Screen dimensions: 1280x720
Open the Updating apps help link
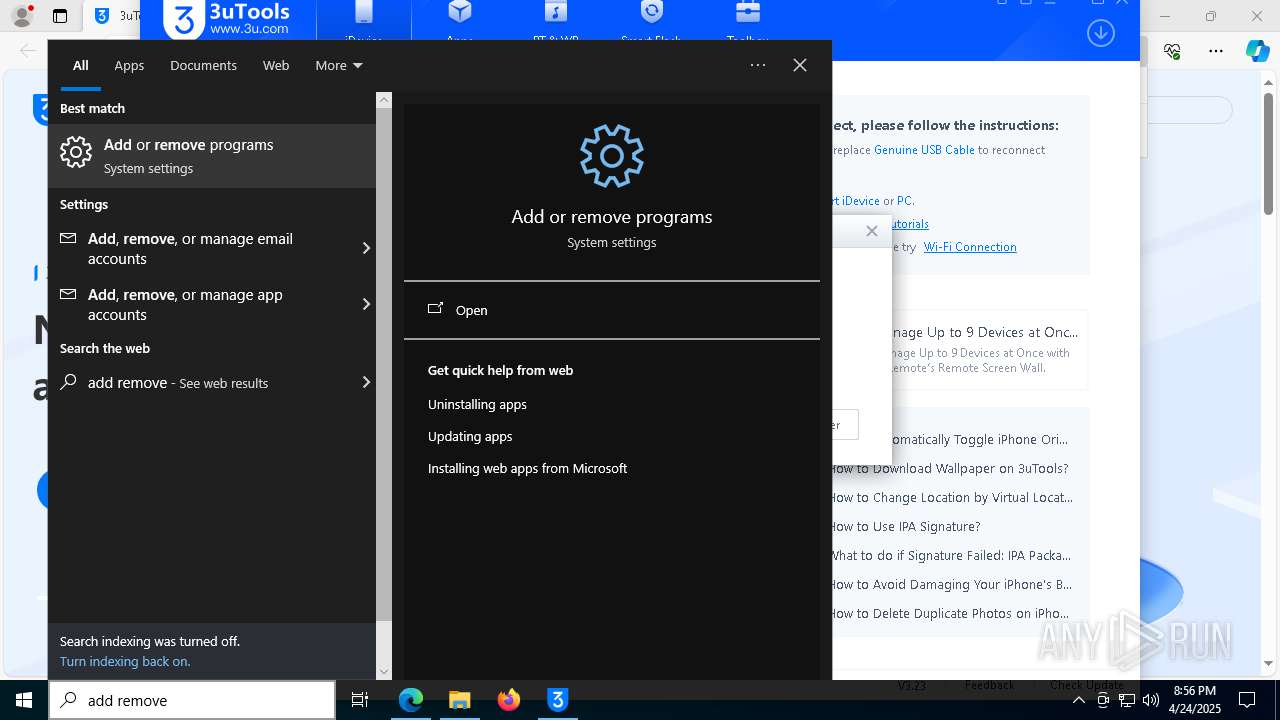point(470,436)
